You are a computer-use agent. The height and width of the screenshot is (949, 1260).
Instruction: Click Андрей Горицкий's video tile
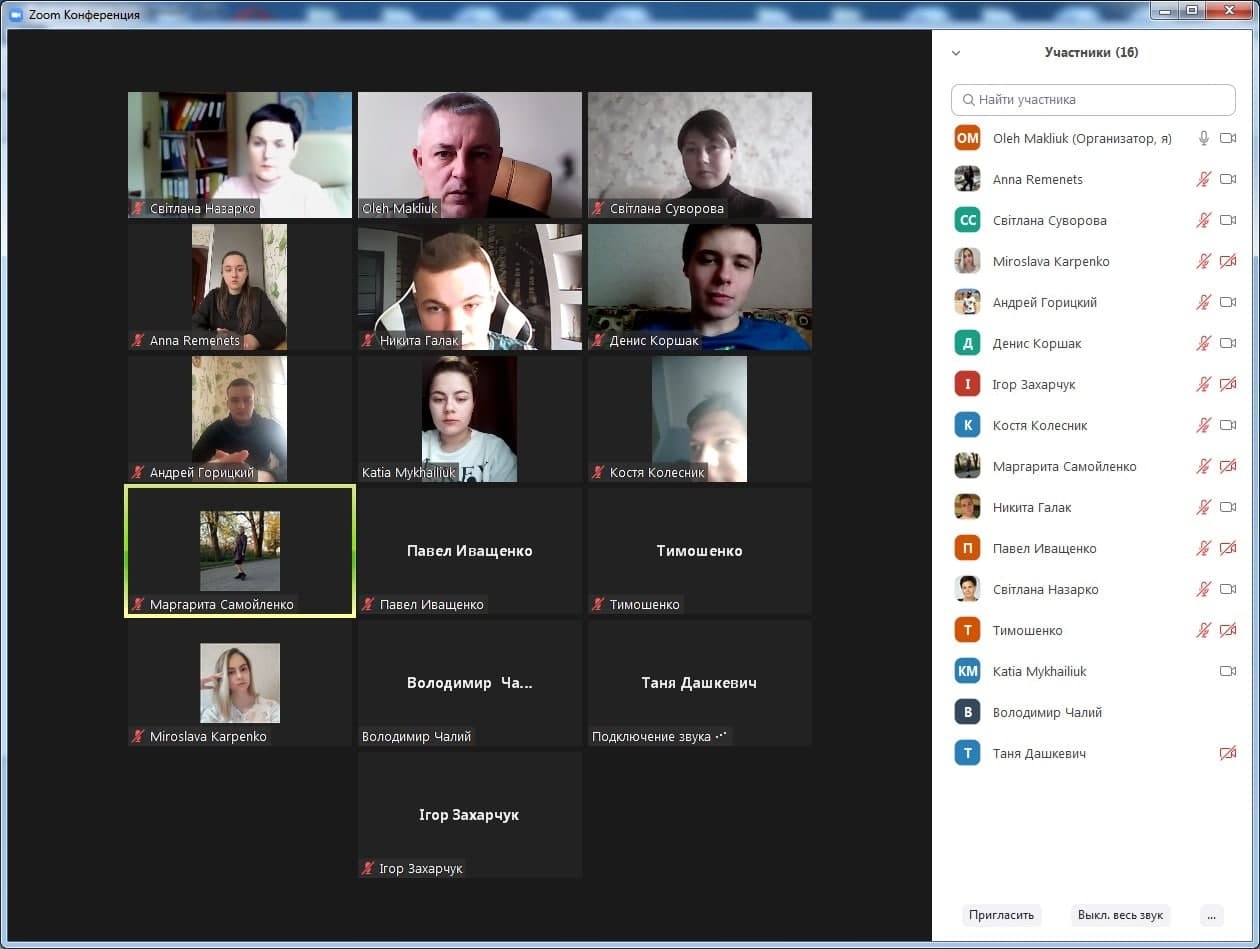240,419
